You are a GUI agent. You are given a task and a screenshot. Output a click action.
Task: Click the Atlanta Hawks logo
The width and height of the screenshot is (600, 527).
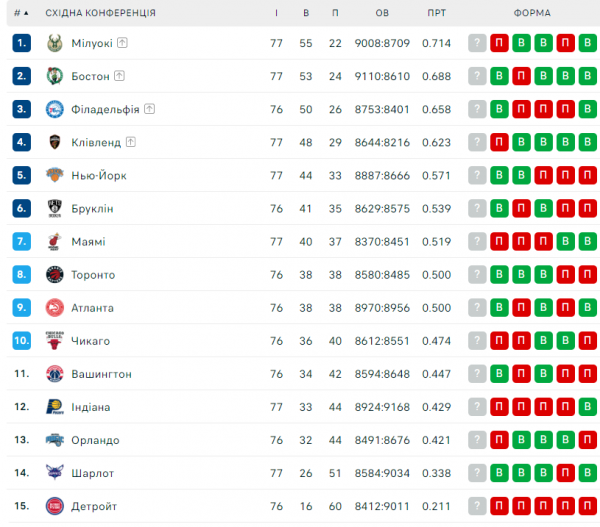click(x=55, y=307)
